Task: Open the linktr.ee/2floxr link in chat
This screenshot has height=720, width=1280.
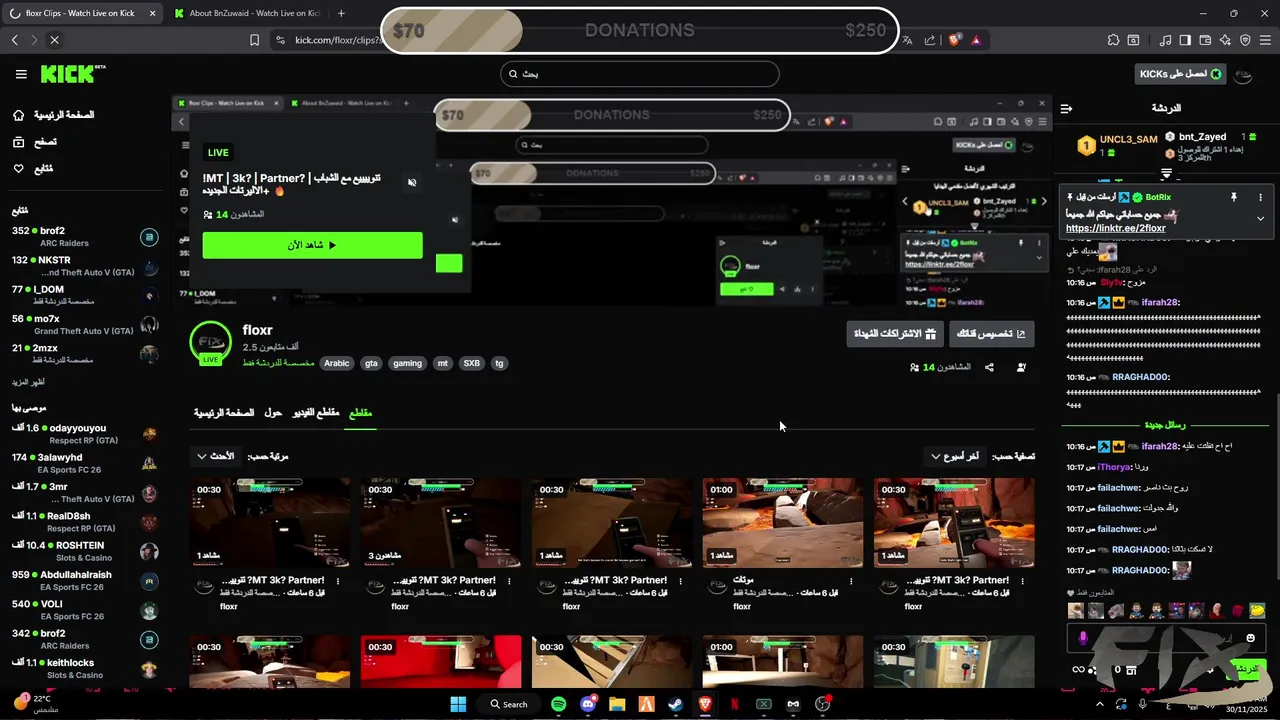Action: [1115, 228]
